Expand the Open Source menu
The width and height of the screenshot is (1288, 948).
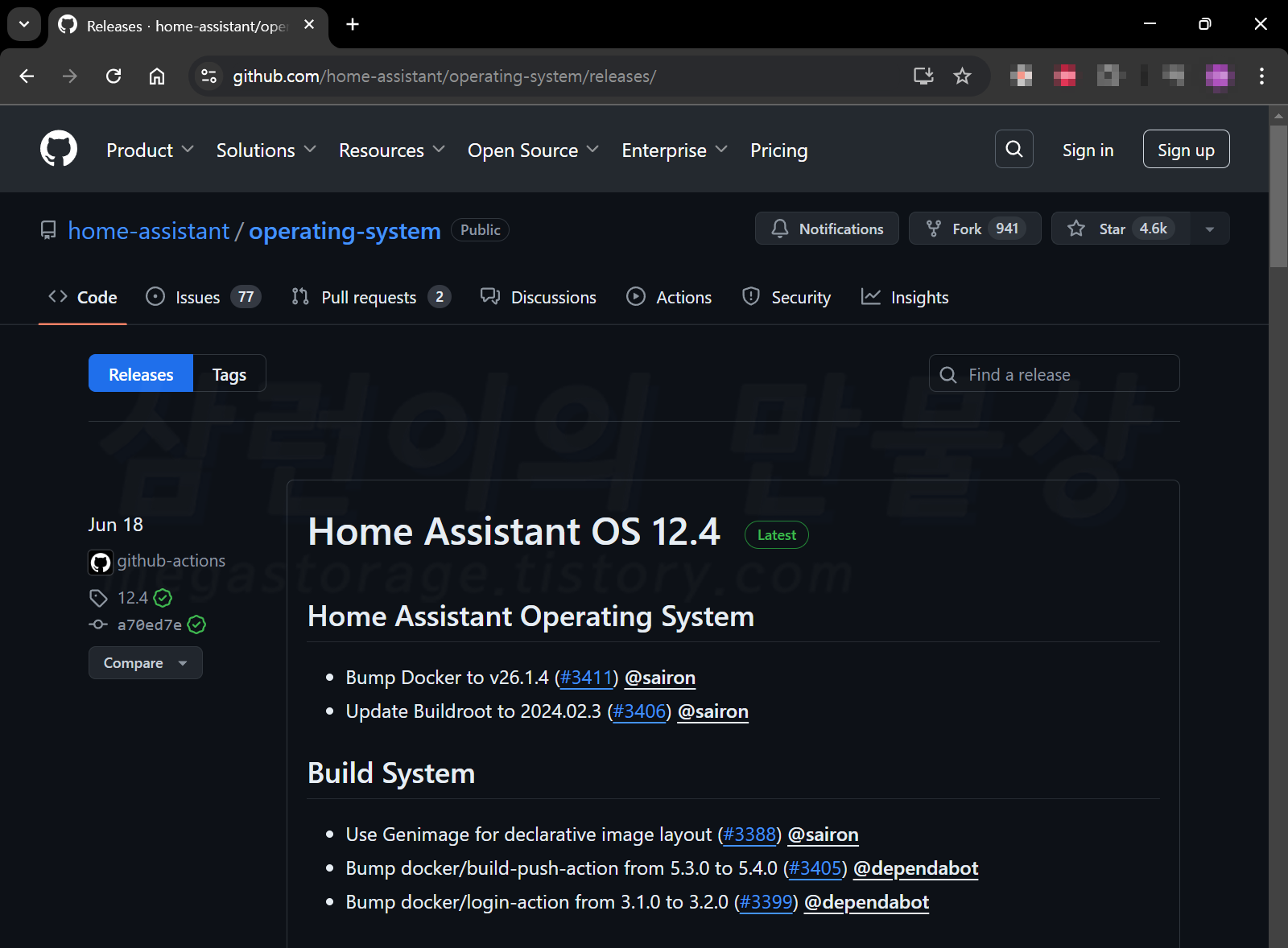[533, 150]
